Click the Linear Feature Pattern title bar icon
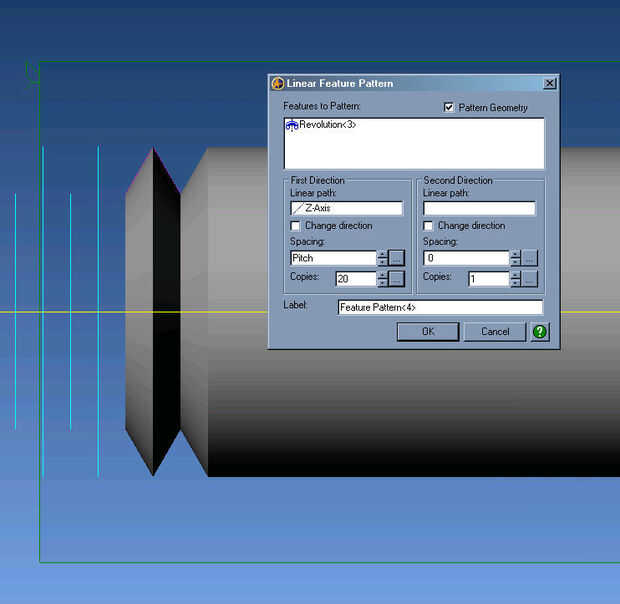Screen dimensions: 620x604 tap(278, 83)
